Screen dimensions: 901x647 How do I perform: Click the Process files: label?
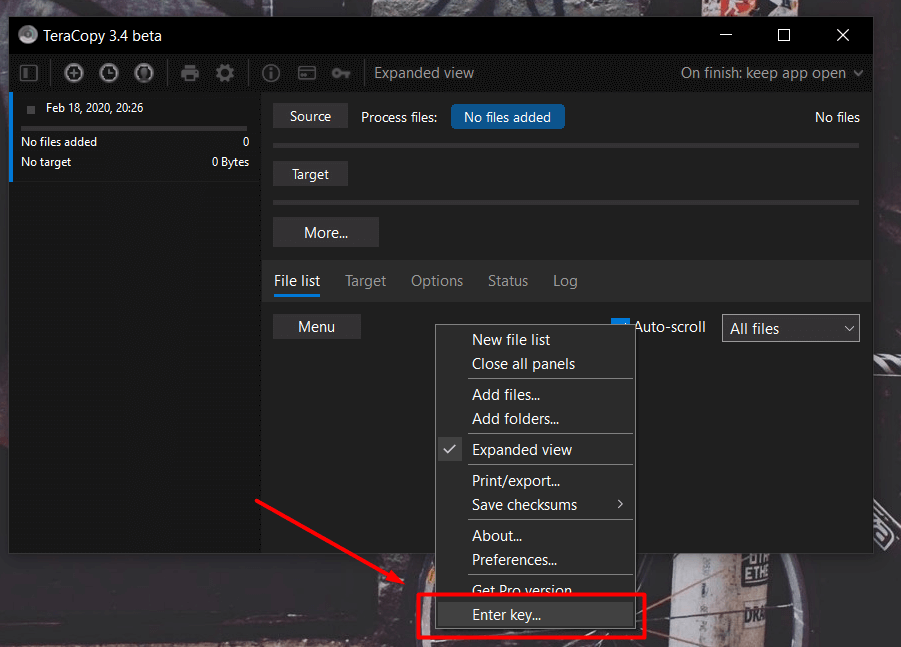pyautogui.click(x=399, y=117)
